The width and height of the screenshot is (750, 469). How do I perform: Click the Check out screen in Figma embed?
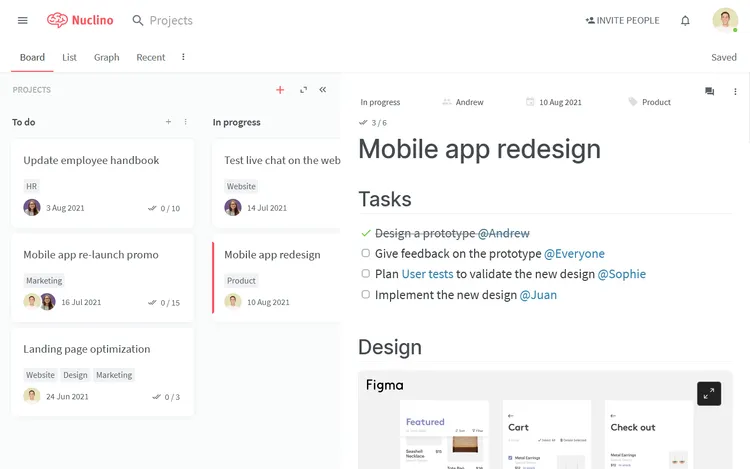click(649, 434)
